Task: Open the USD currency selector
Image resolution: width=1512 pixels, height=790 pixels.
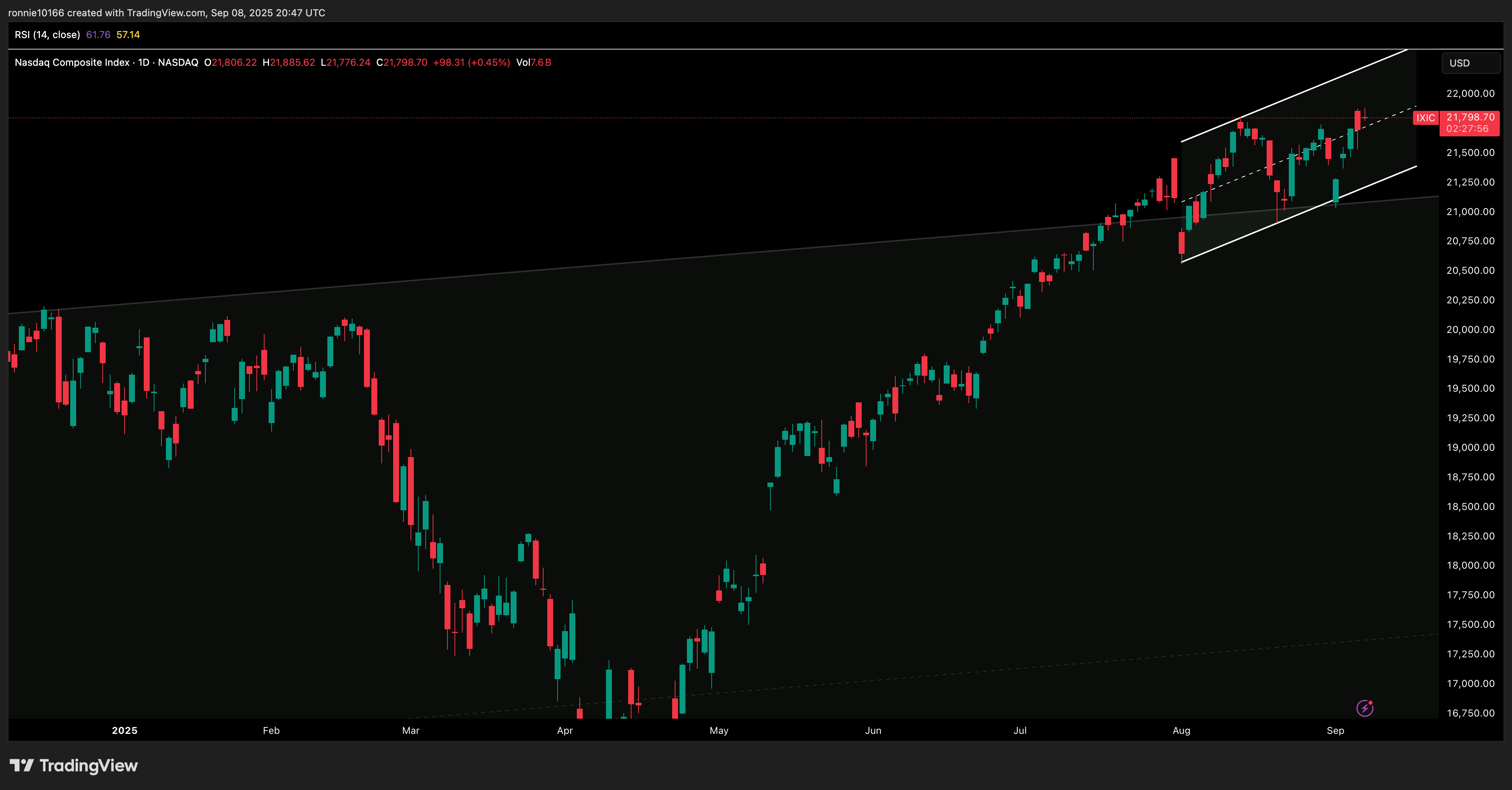Action: tap(1470, 63)
